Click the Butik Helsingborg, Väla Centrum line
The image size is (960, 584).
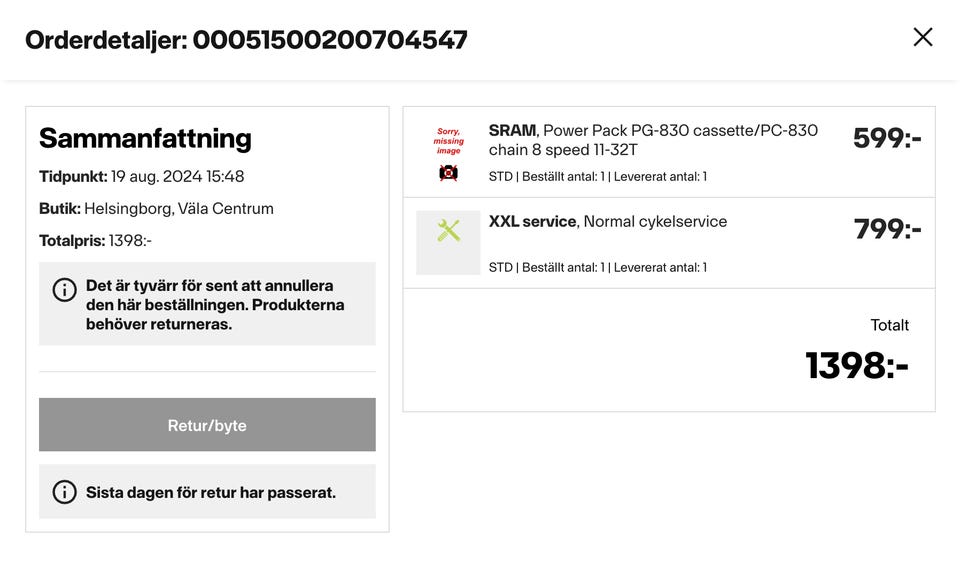[156, 209]
